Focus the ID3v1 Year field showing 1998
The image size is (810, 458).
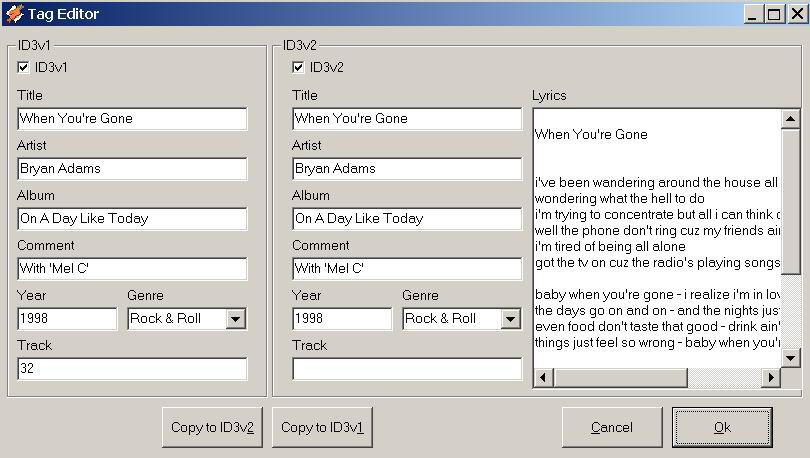(x=67, y=319)
